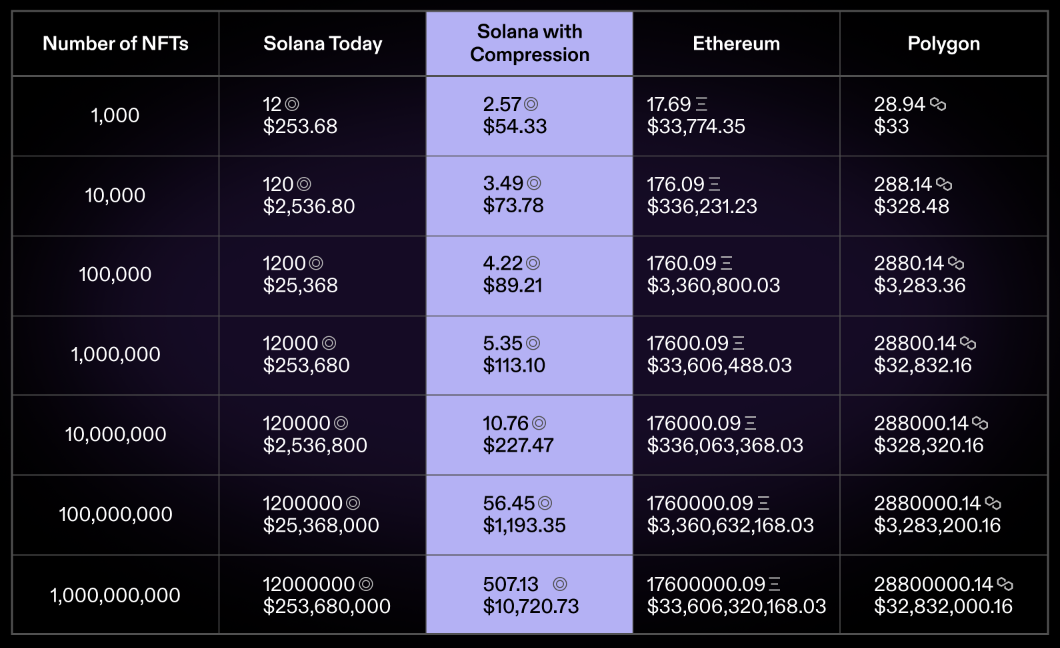
Task: Click the Ethereum symbol beside 17.69
Action: [701, 104]
